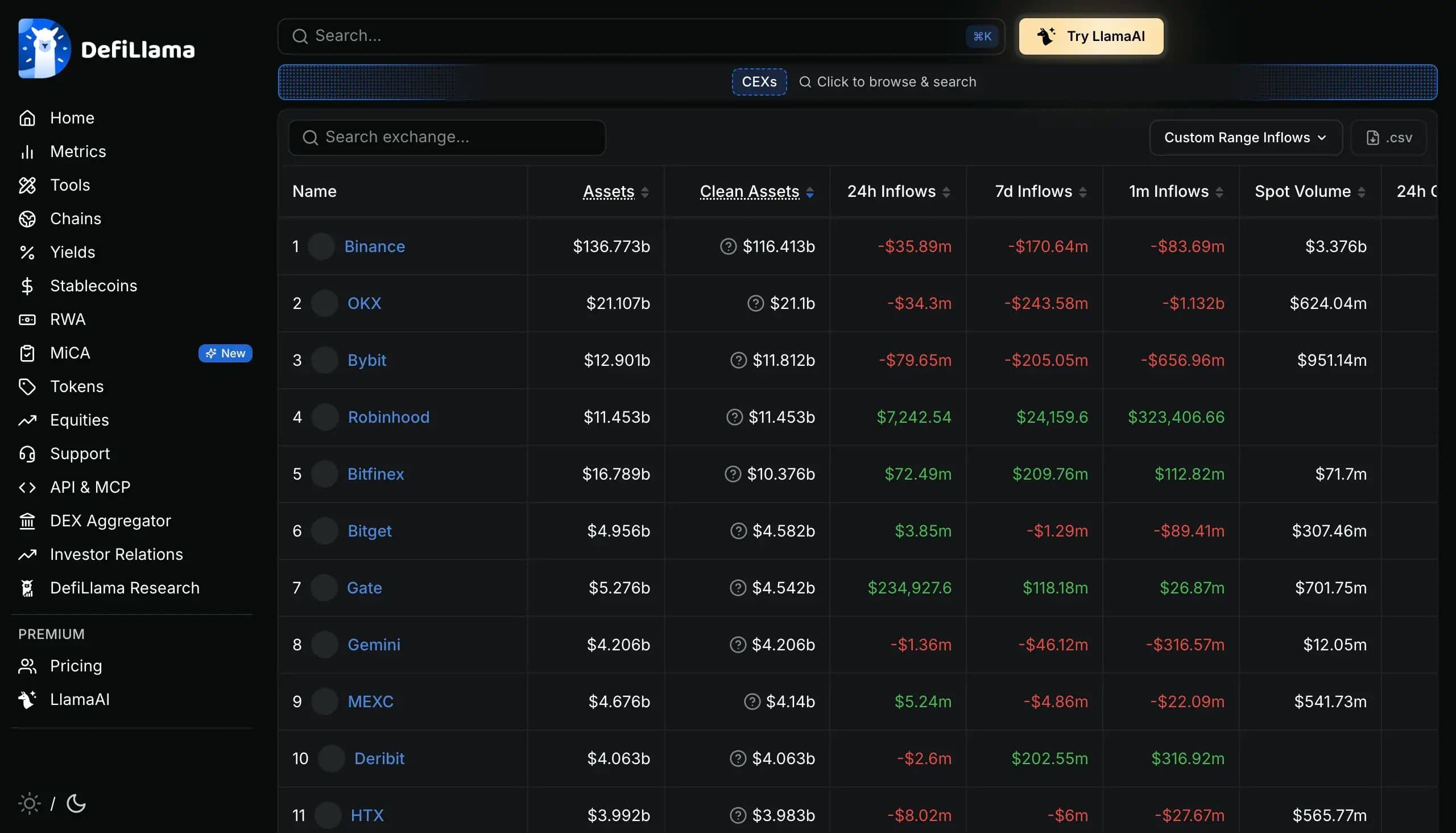The height and width of the screenshot is (833, 1456).
Task: Click the Pricing users icon
Action: tap(27, 666)
